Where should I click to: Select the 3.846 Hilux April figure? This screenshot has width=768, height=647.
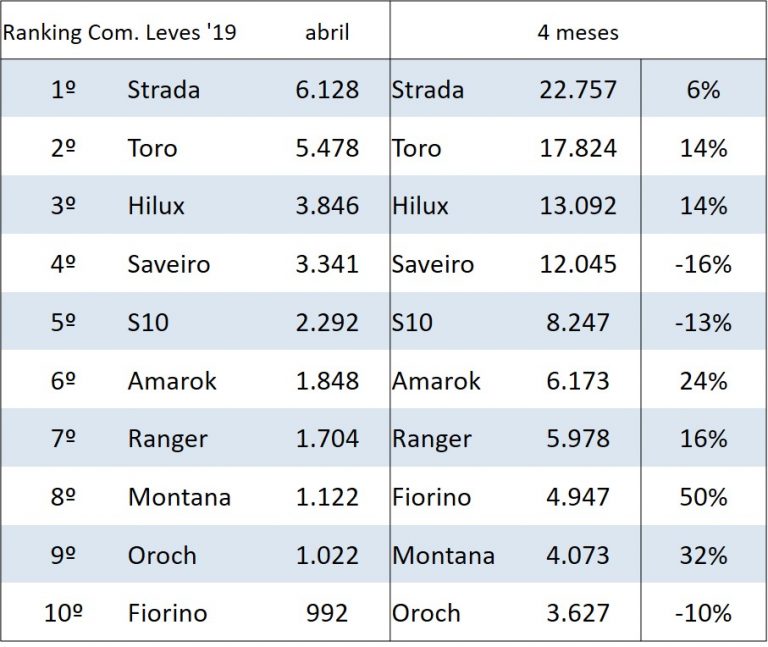[327, 206]
